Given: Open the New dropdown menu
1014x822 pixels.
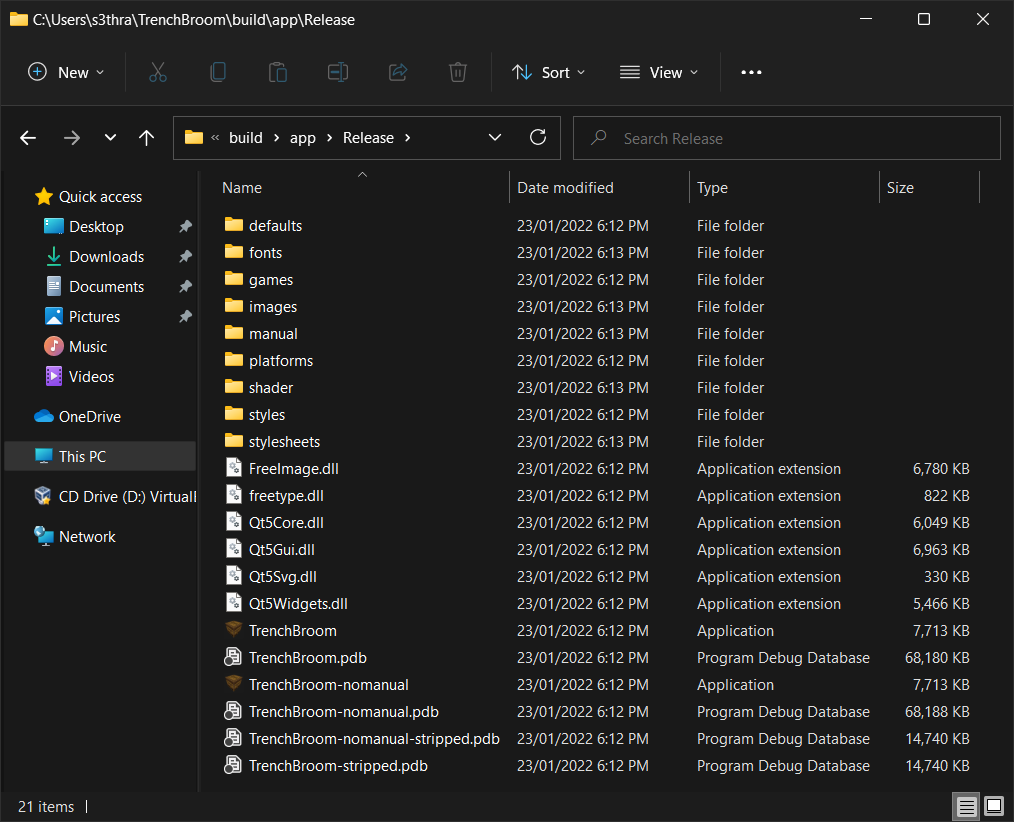Looking at the screenshot, I should [x=66, y=72].
